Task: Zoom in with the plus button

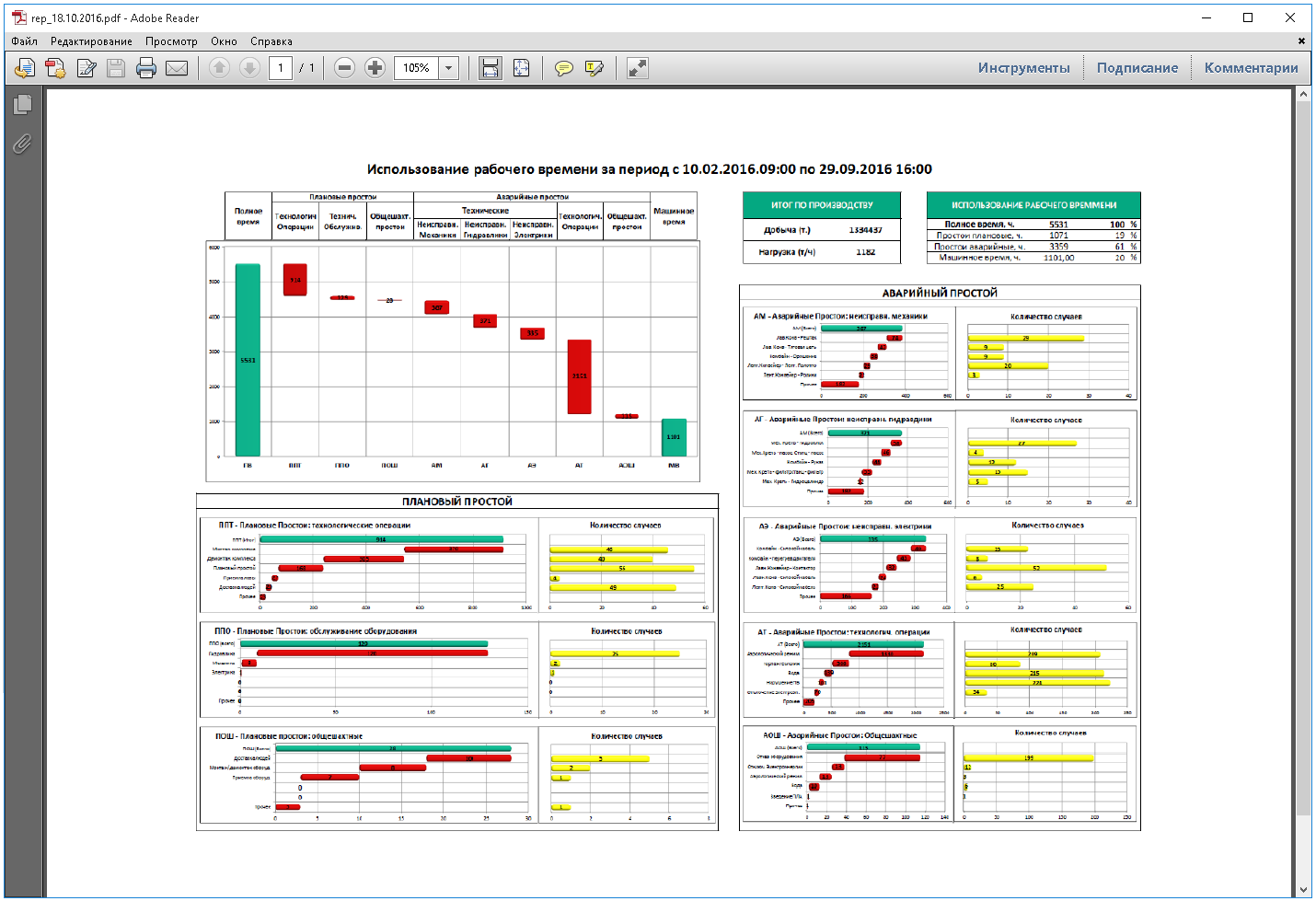Action: [x=375, y=68]
